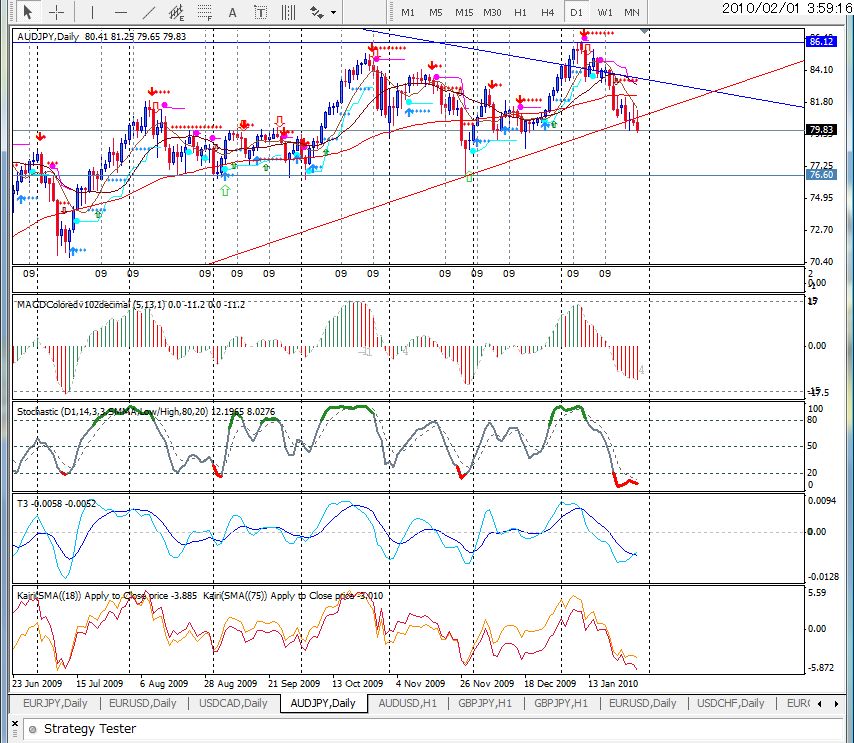Click the 6 Aug 2009 date label
Image resolution: width=854 pixels, height=743 pixels.
point(163,684)
